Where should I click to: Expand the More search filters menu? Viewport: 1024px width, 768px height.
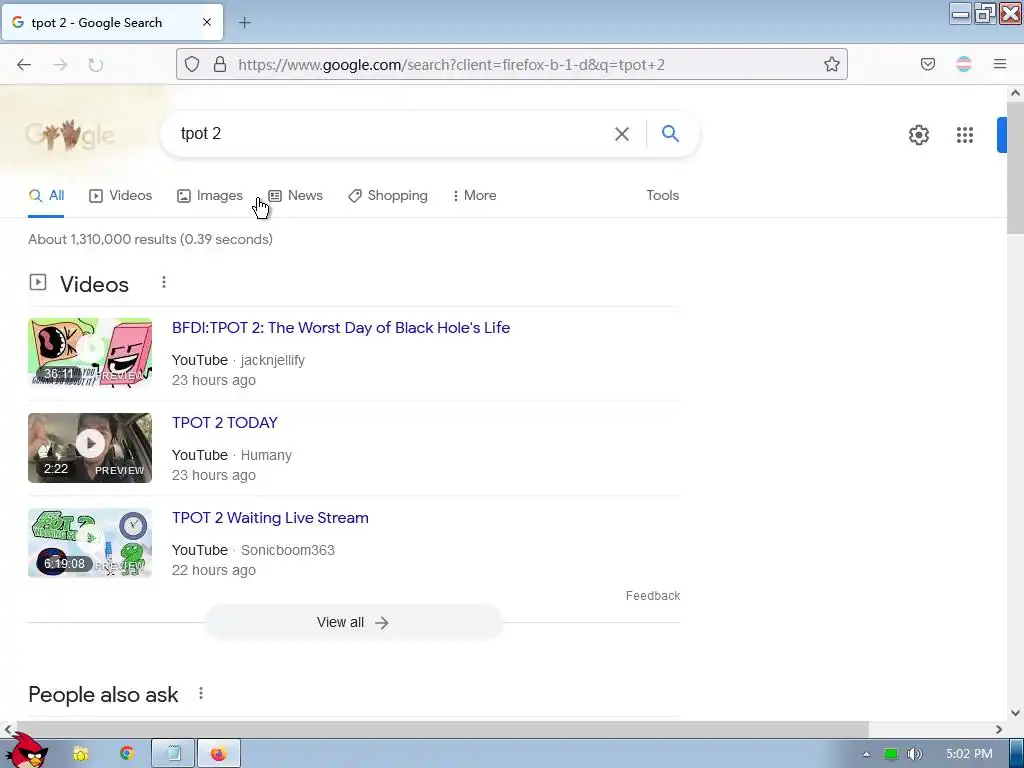[x=475, y=195]
